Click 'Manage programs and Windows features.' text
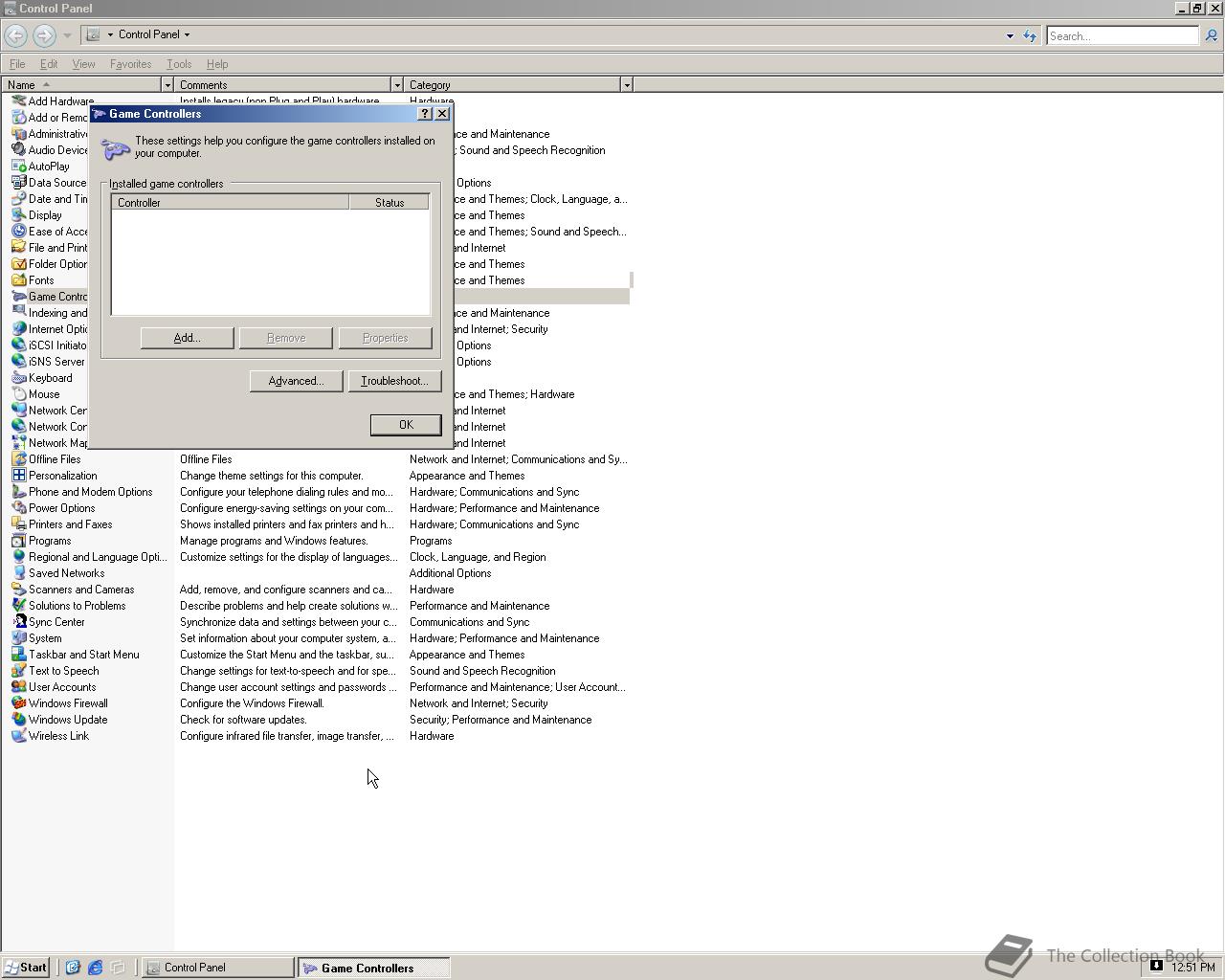This screenshot has height=980, width=1225. click(274, 541)
